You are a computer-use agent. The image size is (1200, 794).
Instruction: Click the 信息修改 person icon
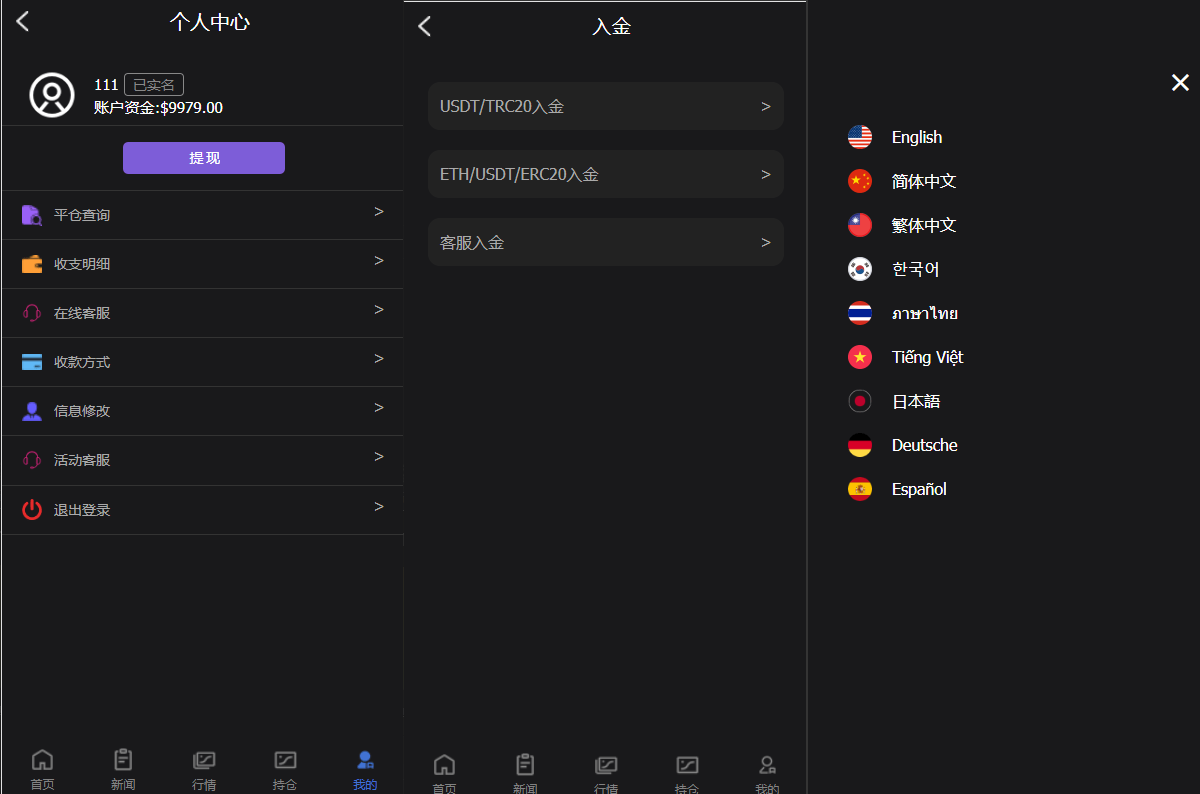coord(32,411)
